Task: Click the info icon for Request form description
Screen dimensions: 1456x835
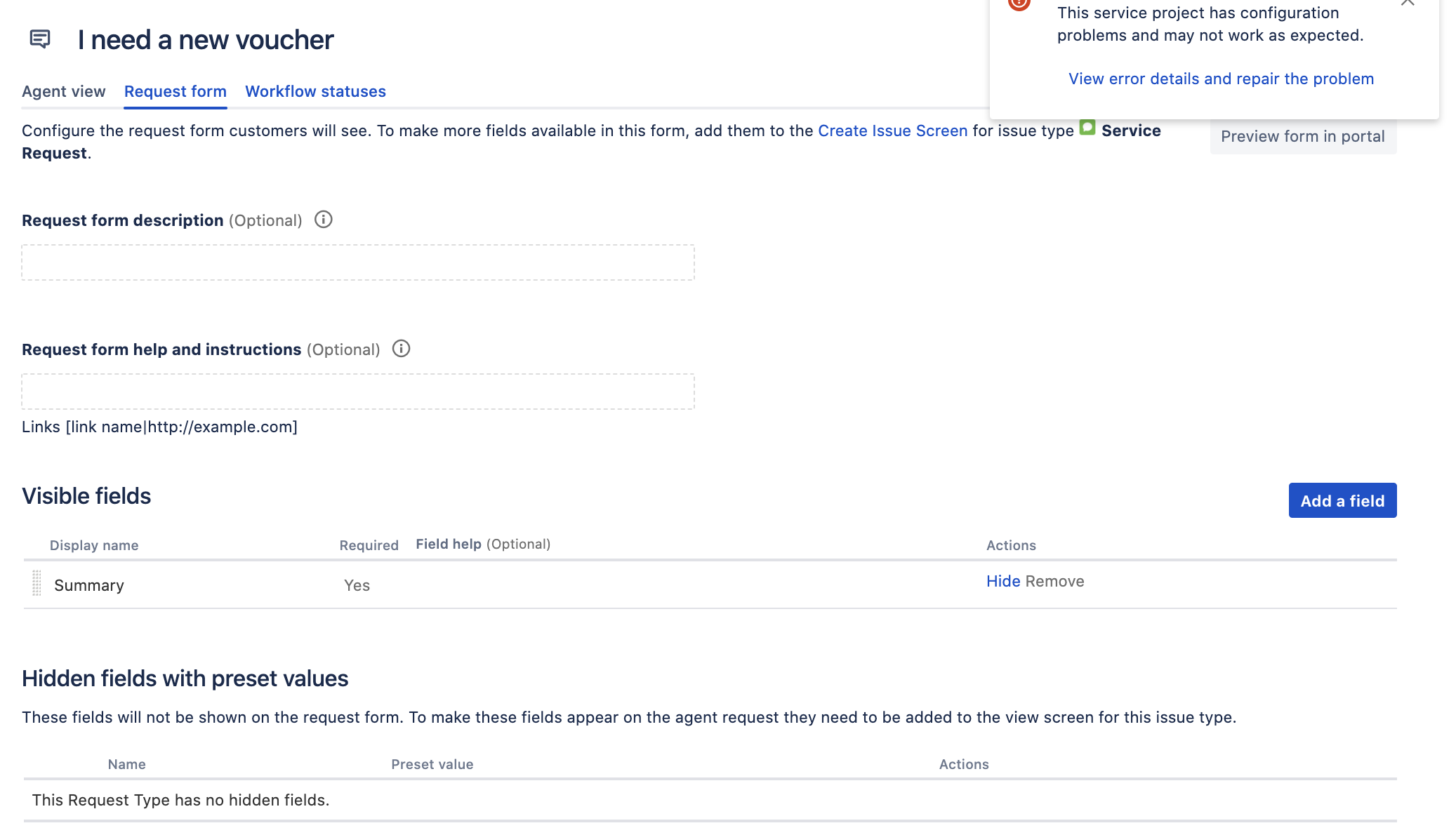Action: click(x=323, y=220)
